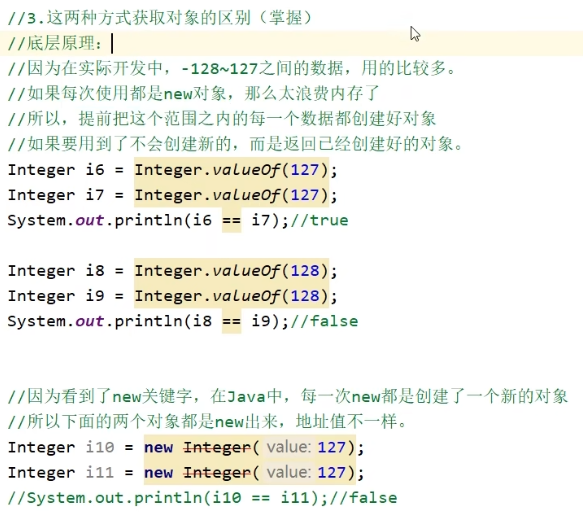Image resolution: width=583 pixels, height=512 pixels.
Task: Click the number 128 in the i8 line
Action: pyautogui.click(x=305, y=271)
